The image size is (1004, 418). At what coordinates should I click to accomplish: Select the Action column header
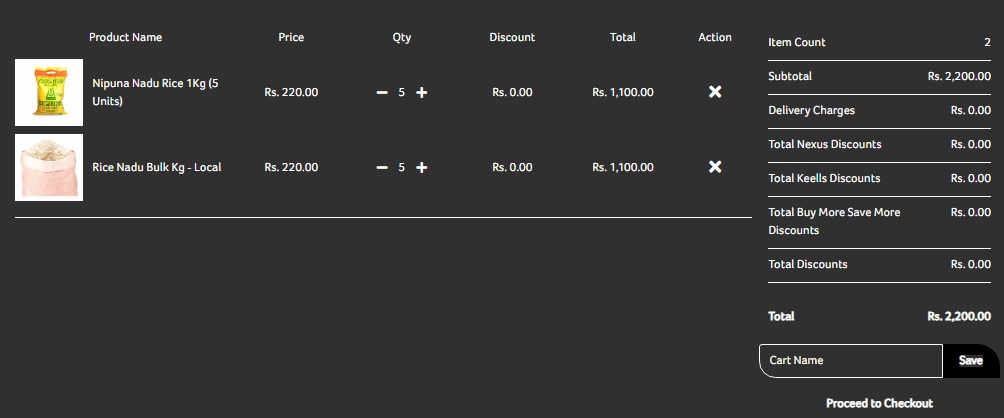(x=715, y=37)
